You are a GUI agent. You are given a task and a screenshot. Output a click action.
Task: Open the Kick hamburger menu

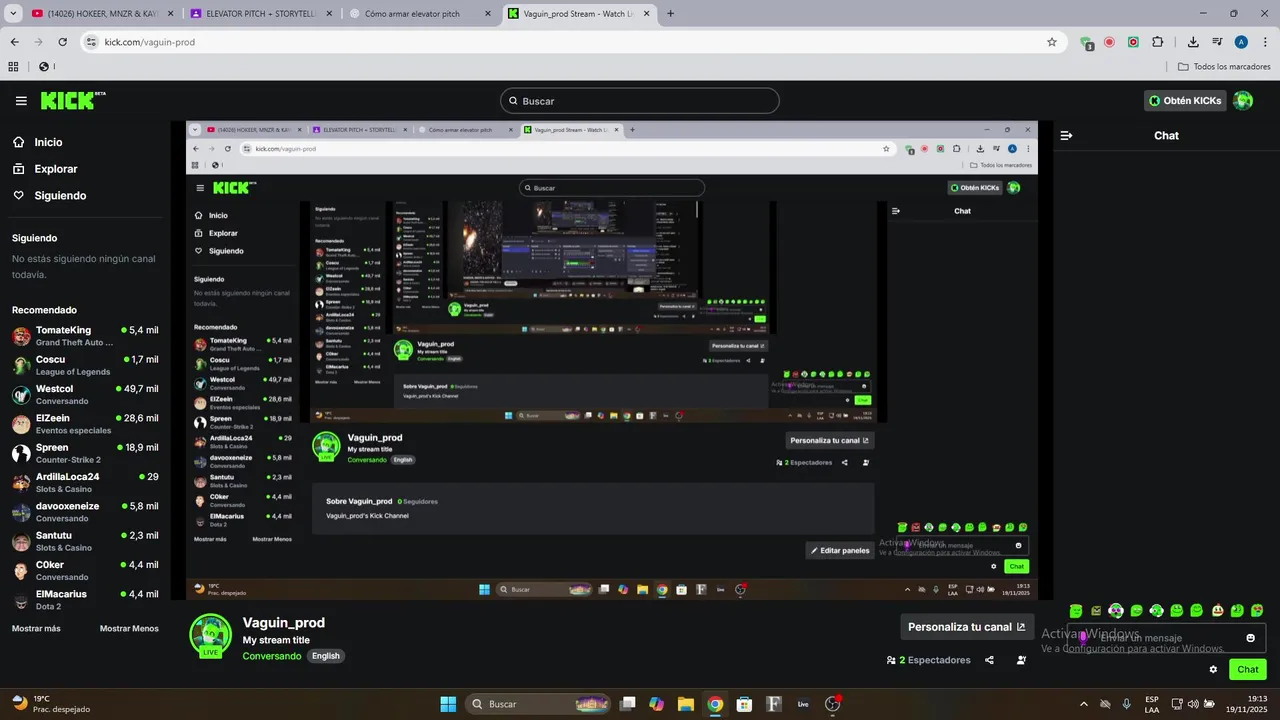tap(21, 101)
